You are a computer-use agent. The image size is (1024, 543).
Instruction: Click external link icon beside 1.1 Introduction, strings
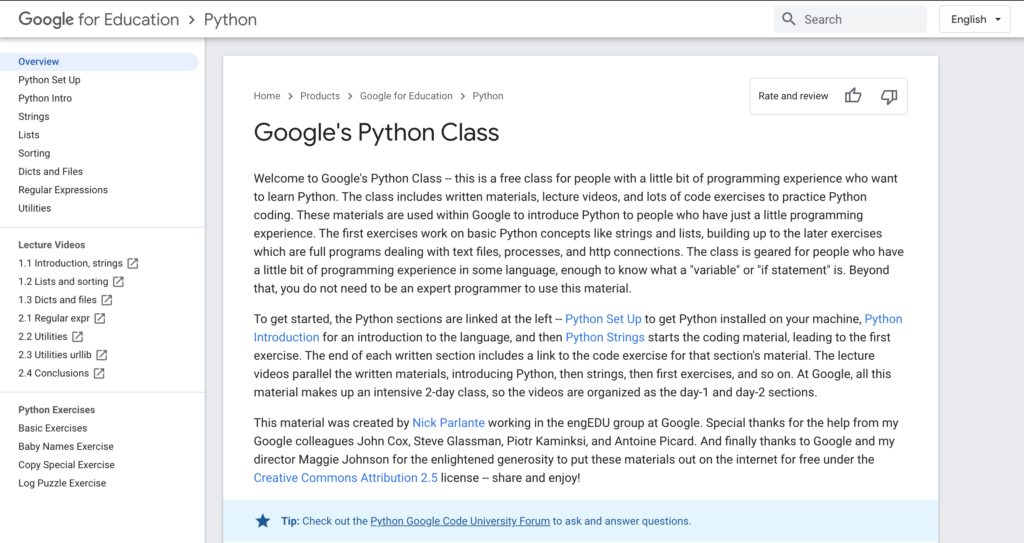pos(133,263)
